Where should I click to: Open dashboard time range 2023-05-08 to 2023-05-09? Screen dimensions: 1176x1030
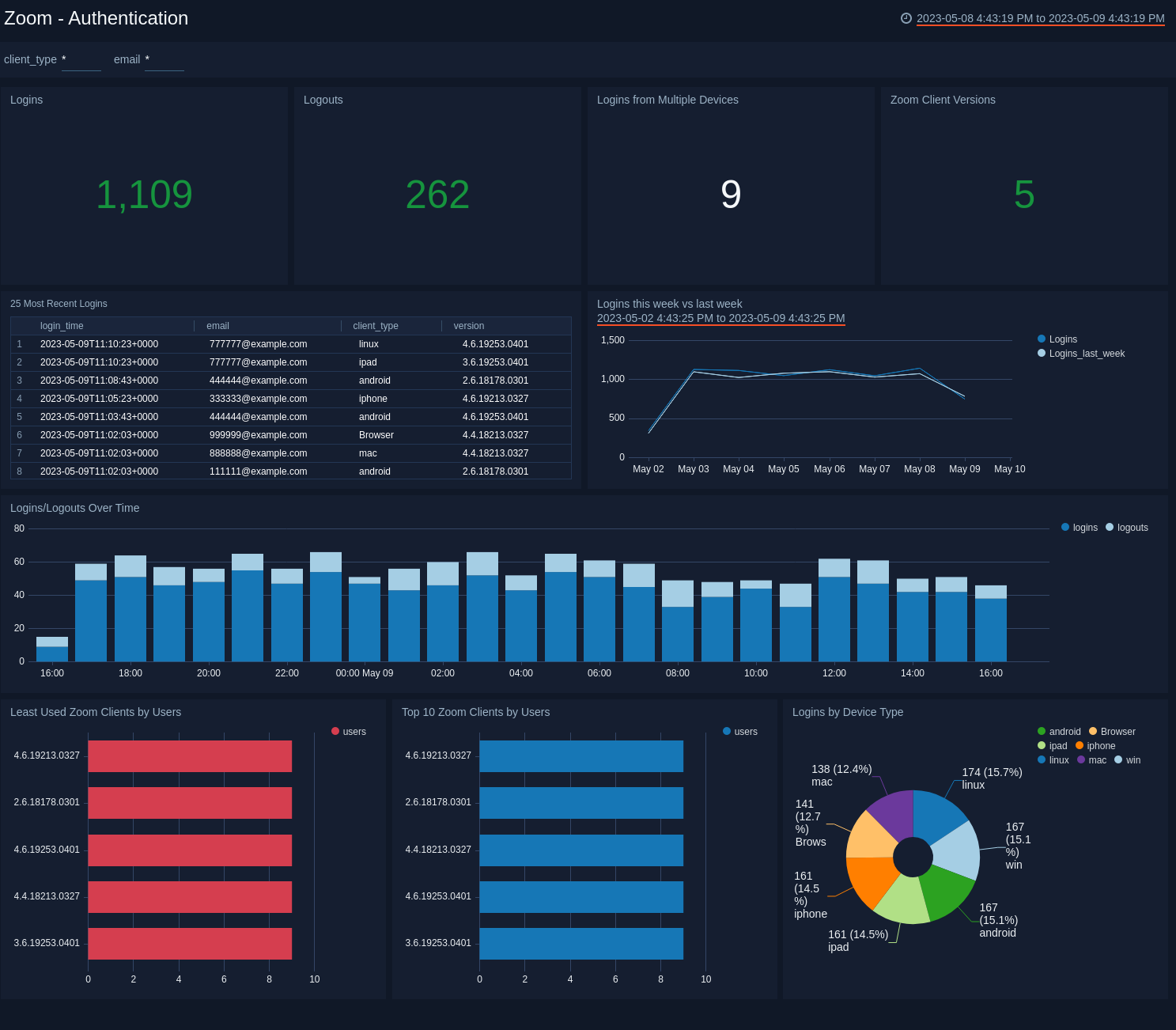pos(1040,18)
